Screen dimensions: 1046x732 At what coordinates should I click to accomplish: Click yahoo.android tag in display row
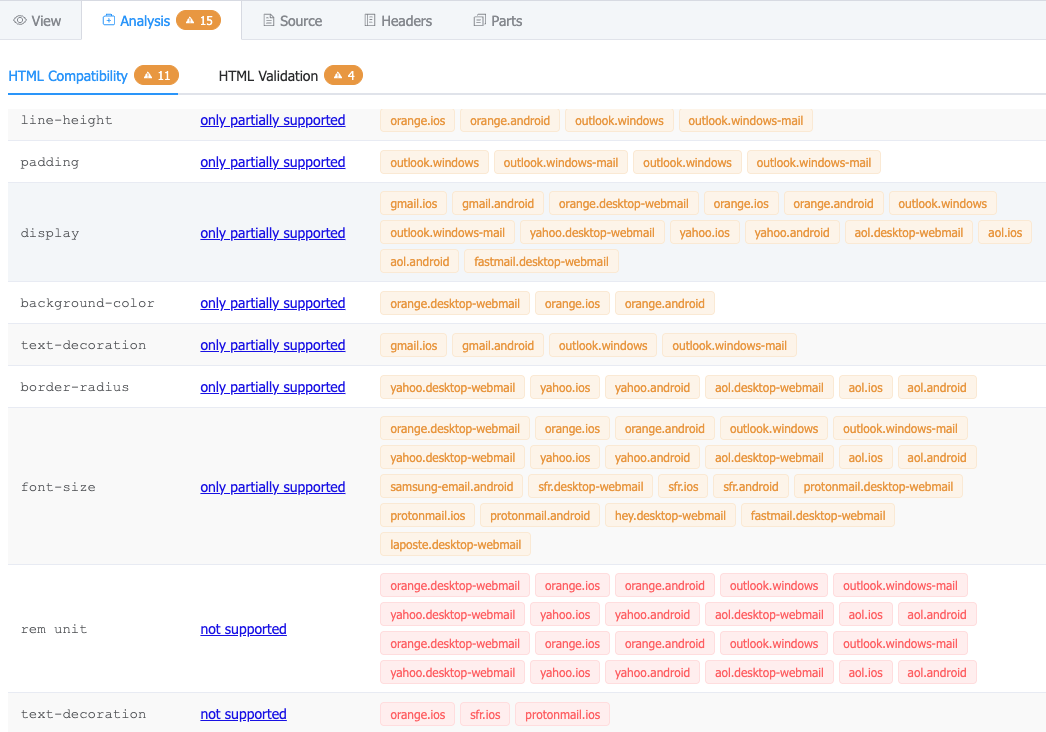pyautogui.click(x=792, y=232)
